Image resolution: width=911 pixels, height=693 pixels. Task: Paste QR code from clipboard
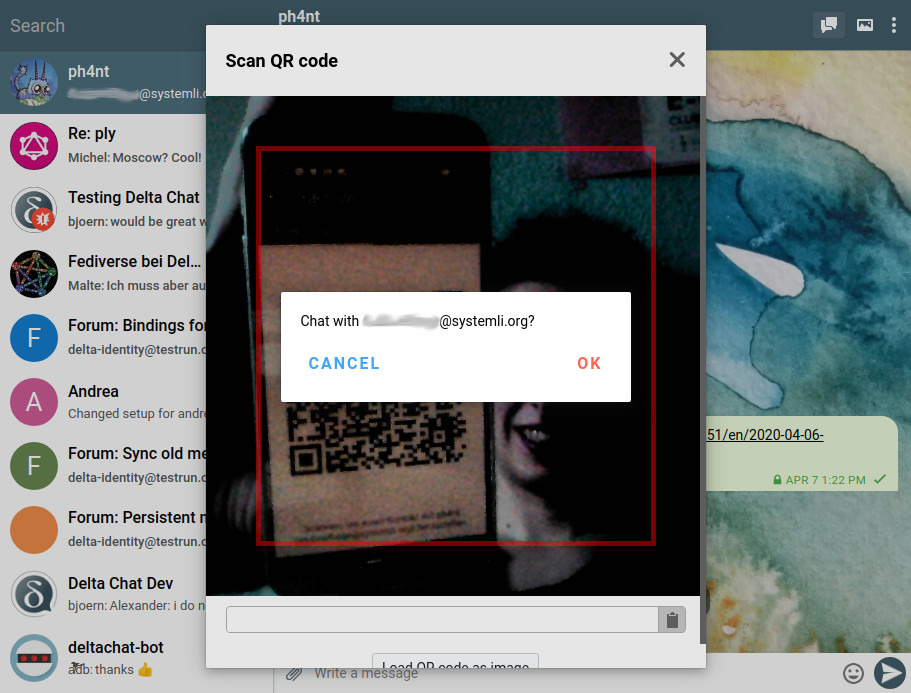pyautogui.click(x=672, y=619)
